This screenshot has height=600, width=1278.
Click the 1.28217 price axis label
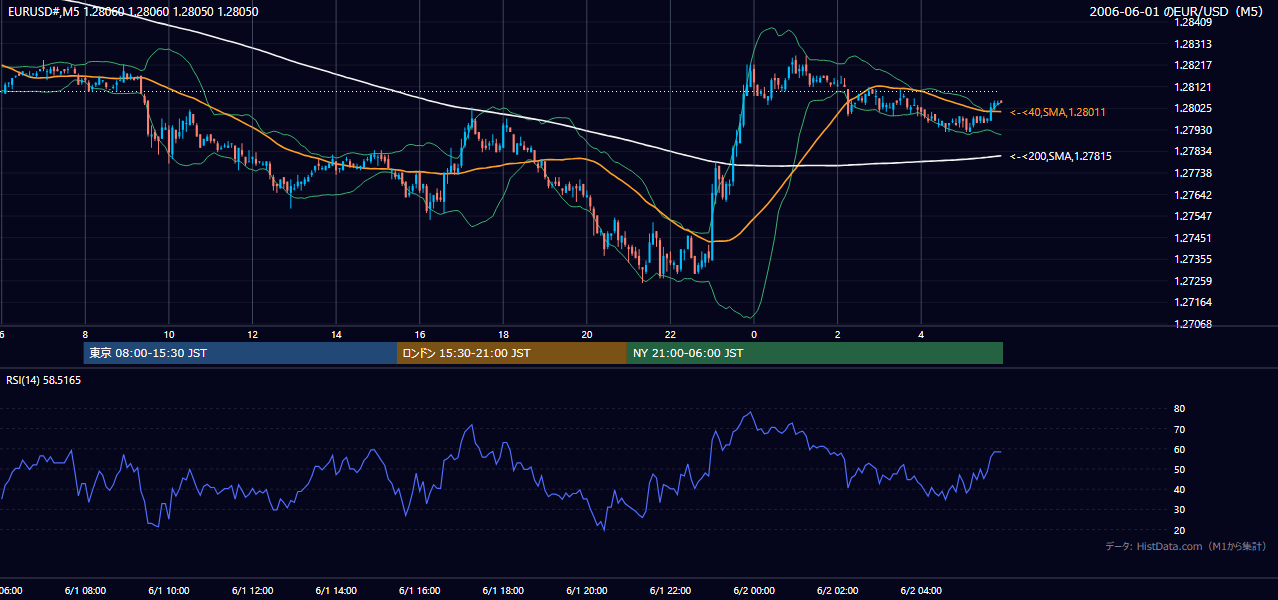(1193, 65)
